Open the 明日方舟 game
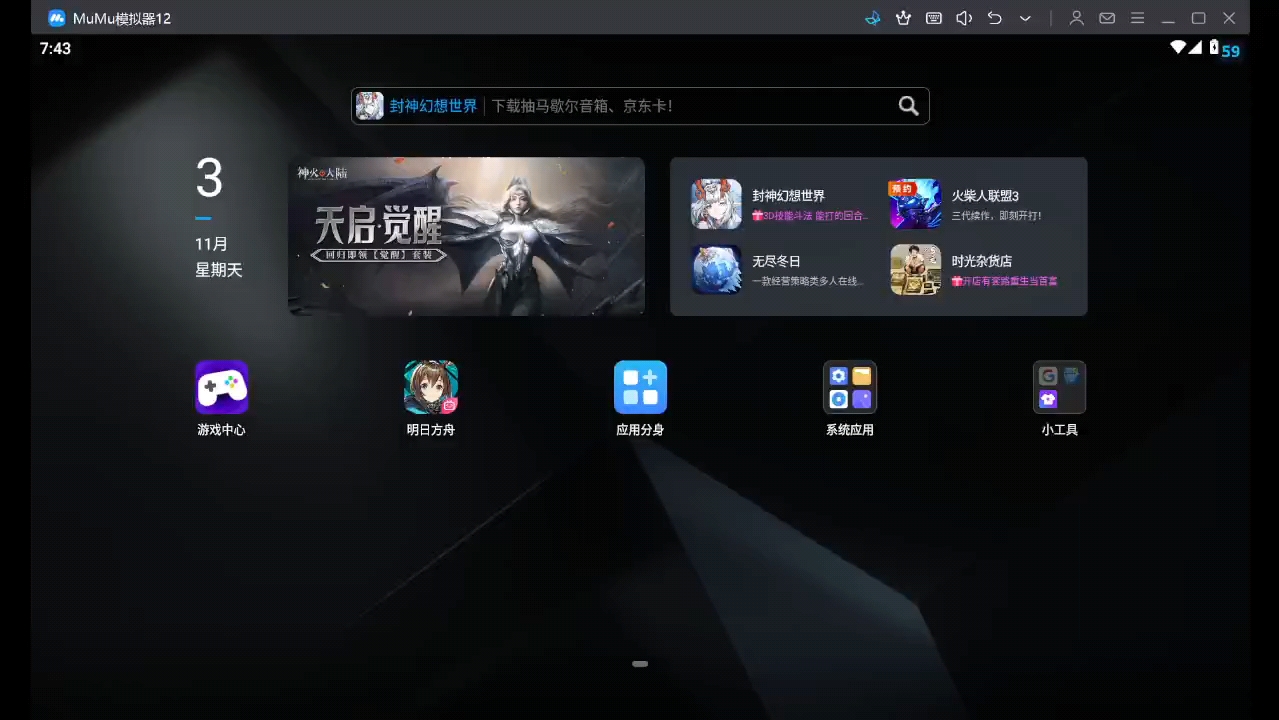 [430, 387]
